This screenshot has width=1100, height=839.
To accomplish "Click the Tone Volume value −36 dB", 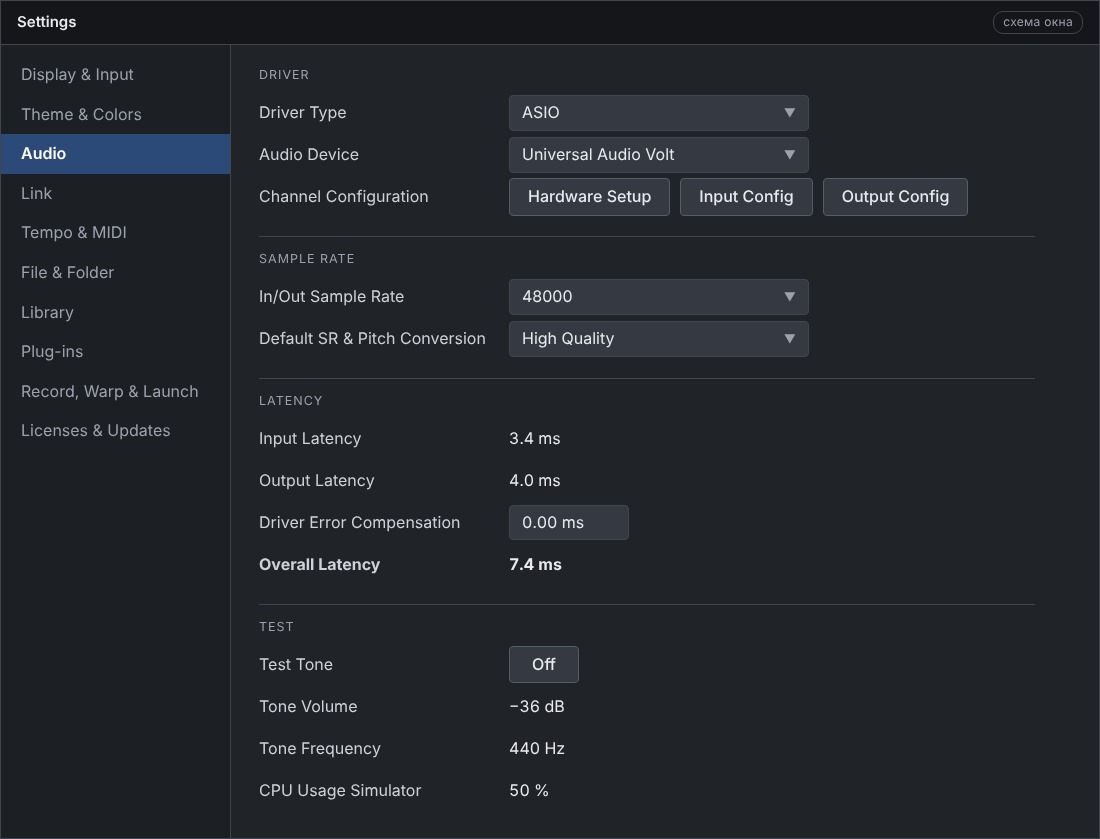I will point(537,706).
